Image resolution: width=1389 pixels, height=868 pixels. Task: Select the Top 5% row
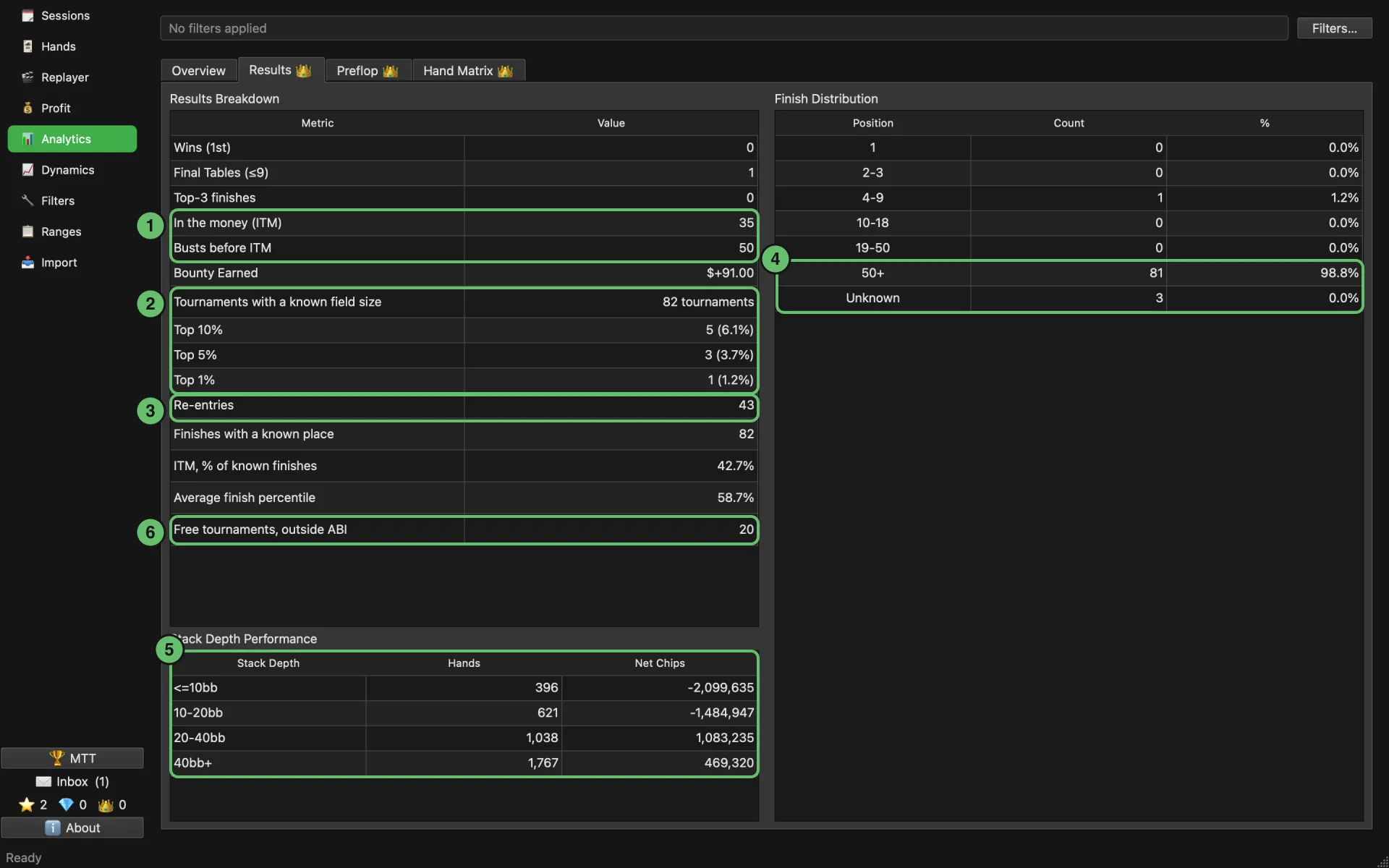(x=464, y=355)
